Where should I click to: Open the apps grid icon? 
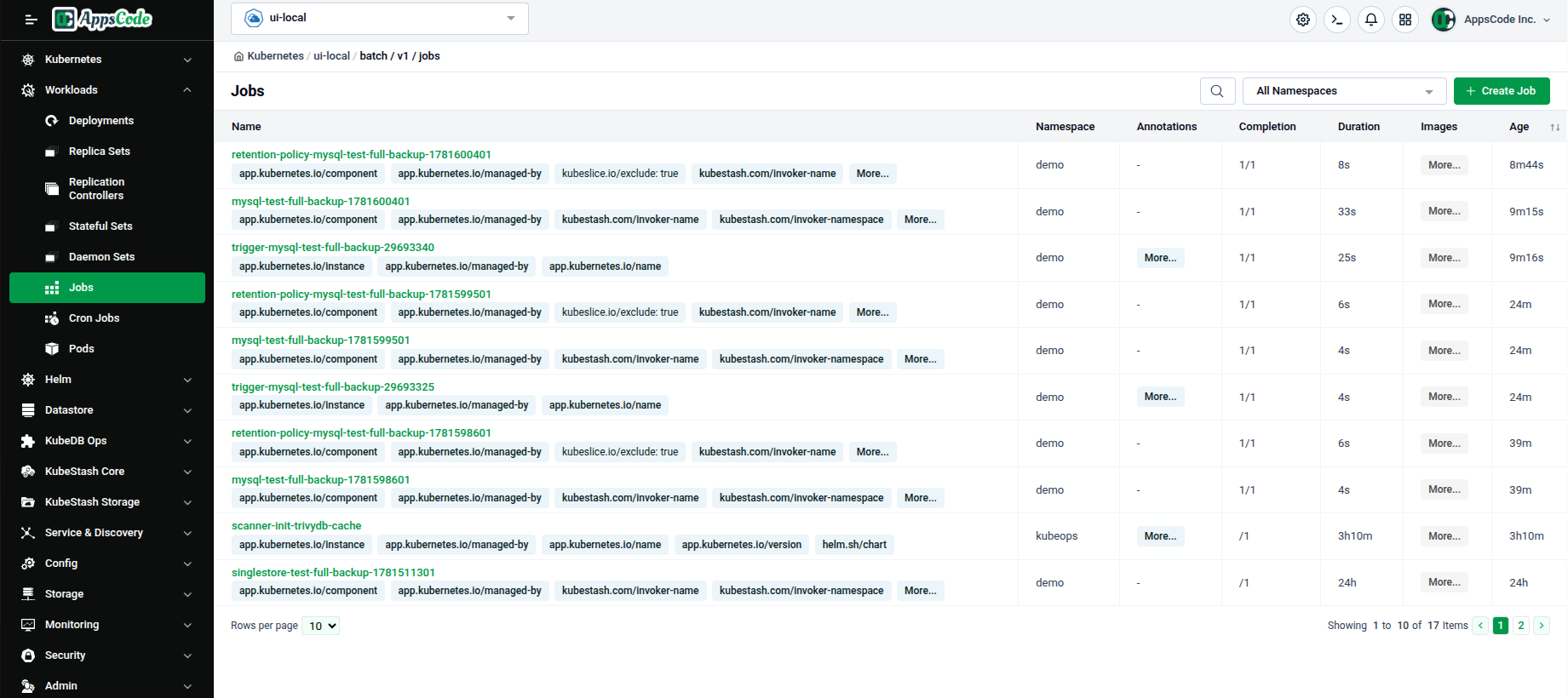(1405, 20)
